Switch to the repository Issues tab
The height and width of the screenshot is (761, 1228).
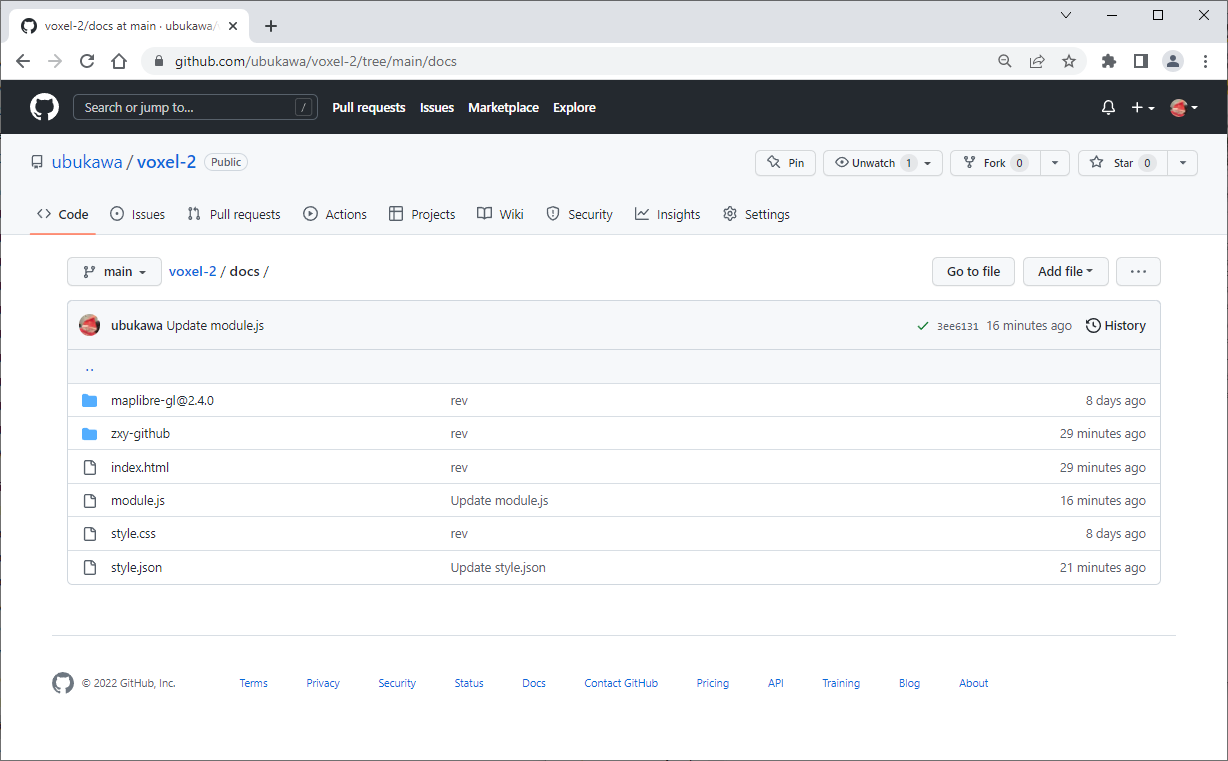click(137, 214)
